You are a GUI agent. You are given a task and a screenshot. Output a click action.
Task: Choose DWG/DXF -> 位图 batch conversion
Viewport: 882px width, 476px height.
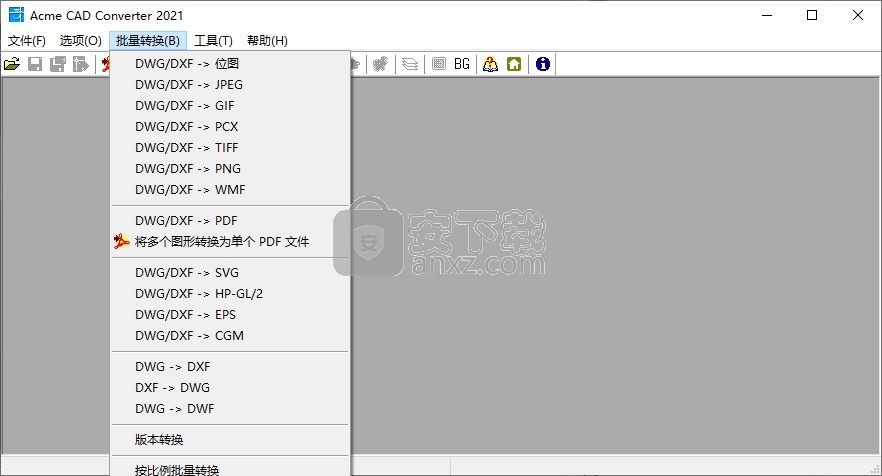[x=231, y=64]
